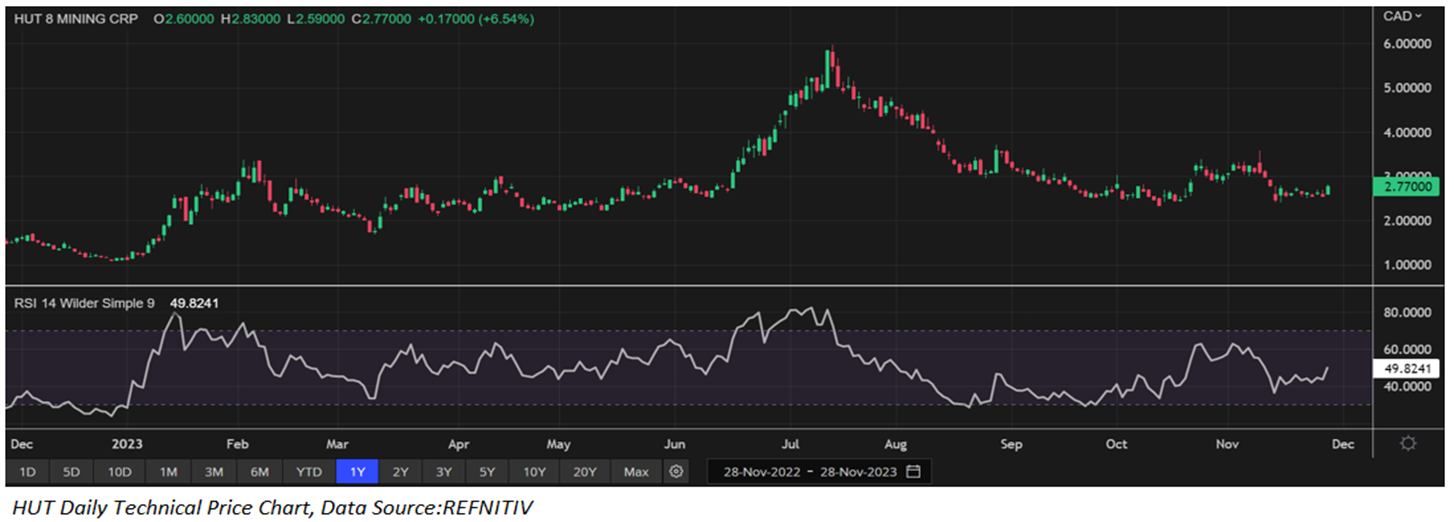Open range settings gear beside Max button
1454x522 pixels.
(677, 471)
